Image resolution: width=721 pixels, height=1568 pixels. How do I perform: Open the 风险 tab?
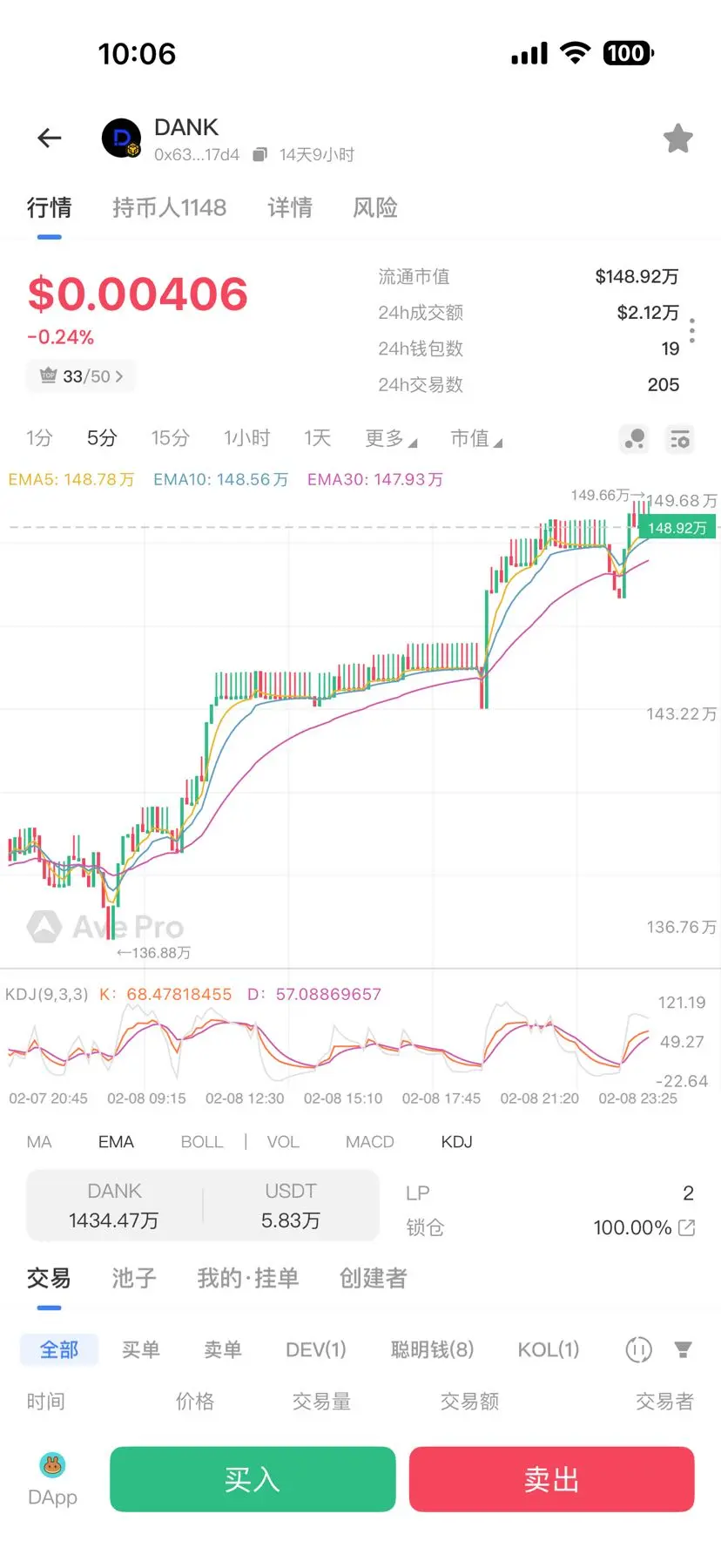pos(375,207)
